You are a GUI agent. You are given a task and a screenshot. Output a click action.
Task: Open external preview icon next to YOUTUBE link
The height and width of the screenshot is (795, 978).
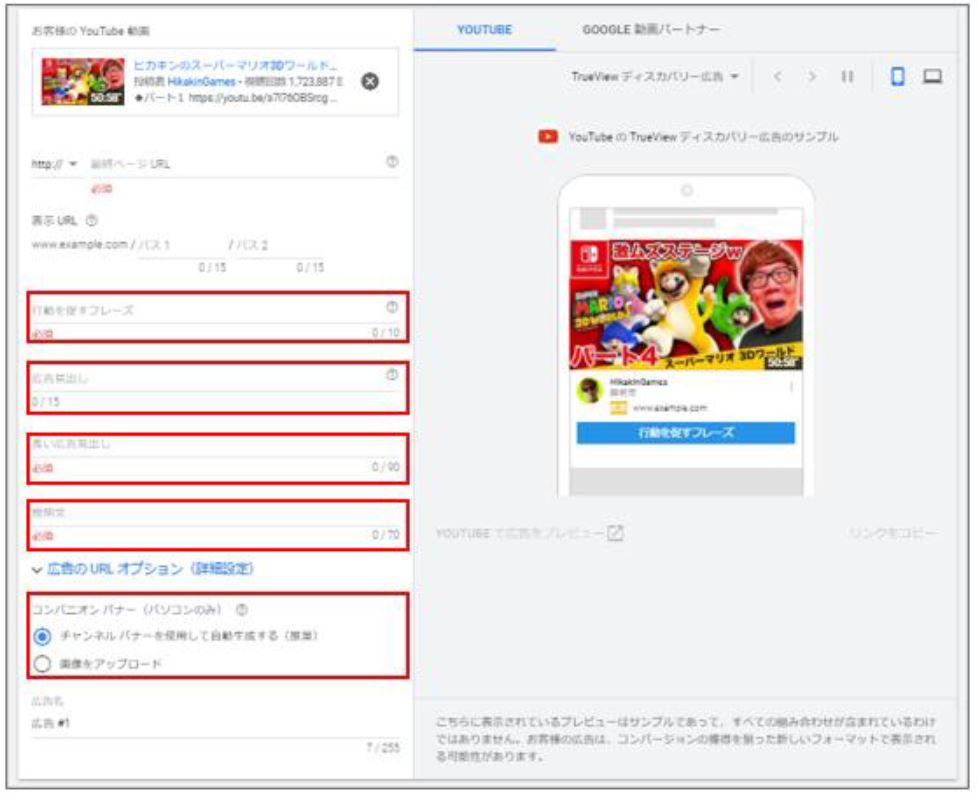(615, 533)
